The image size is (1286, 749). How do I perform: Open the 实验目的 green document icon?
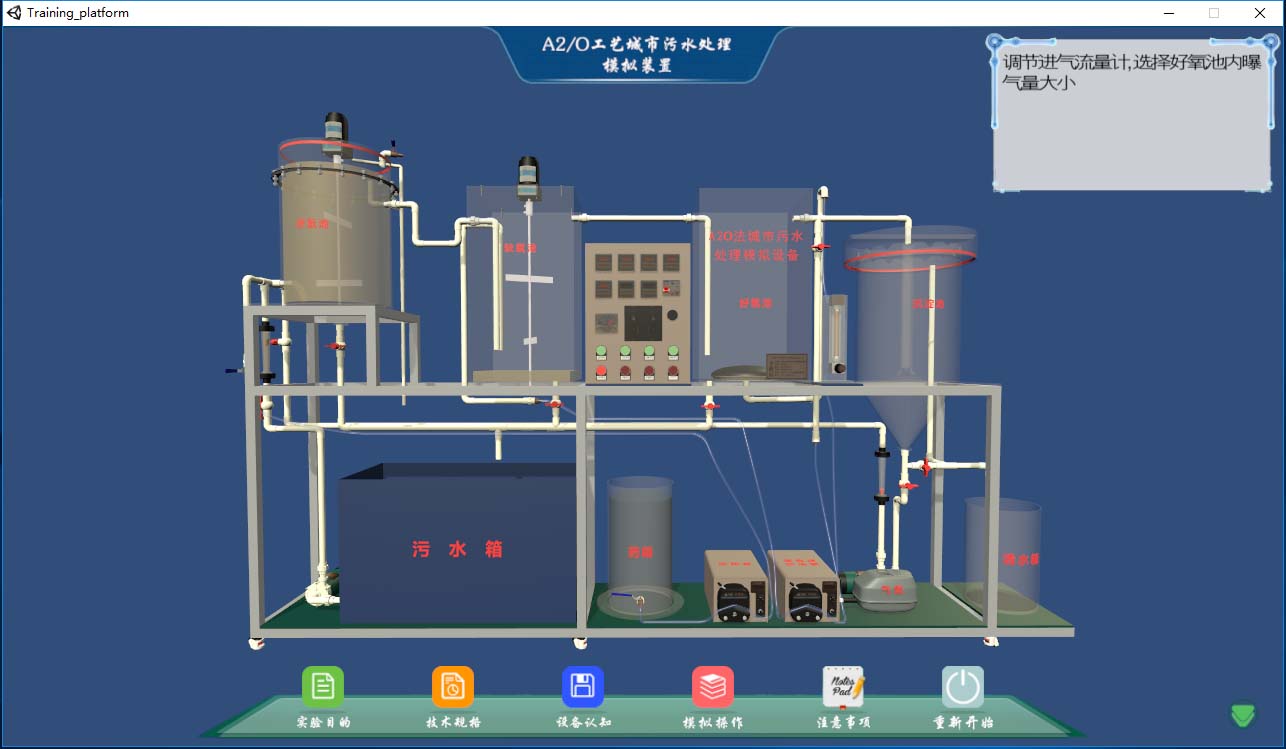pos(323,687)
